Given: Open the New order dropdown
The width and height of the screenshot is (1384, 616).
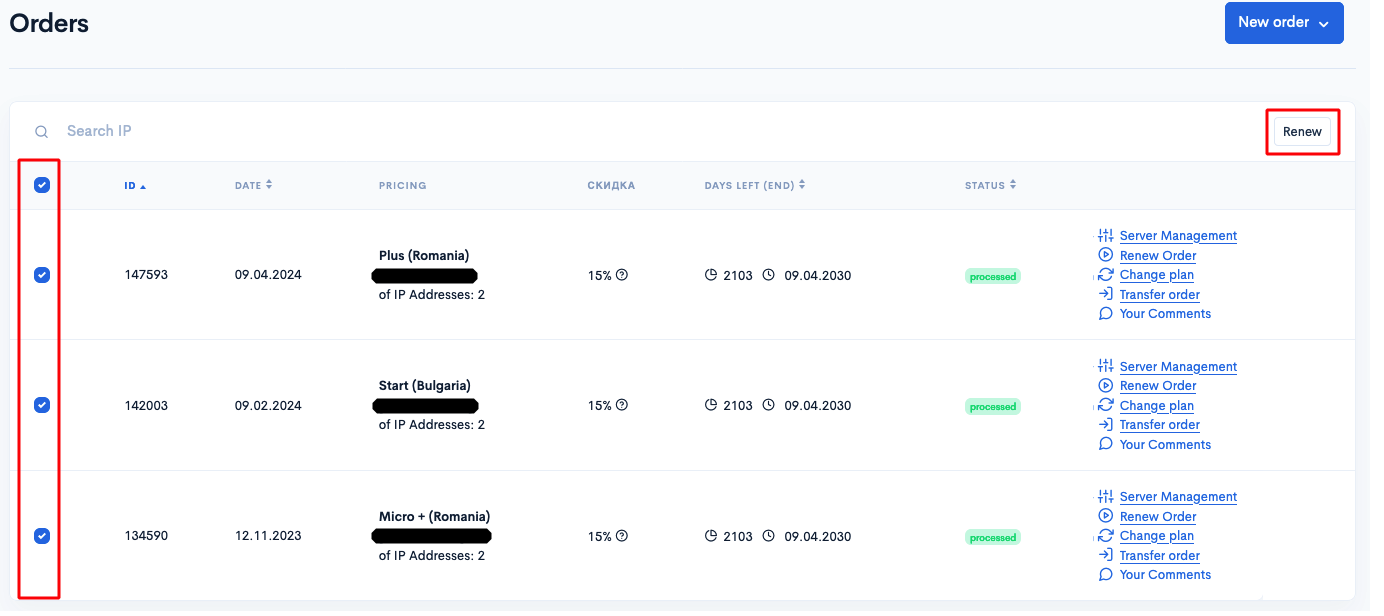Looking at the screenshot, I should pyautogui.click(x=1284, y=23).
